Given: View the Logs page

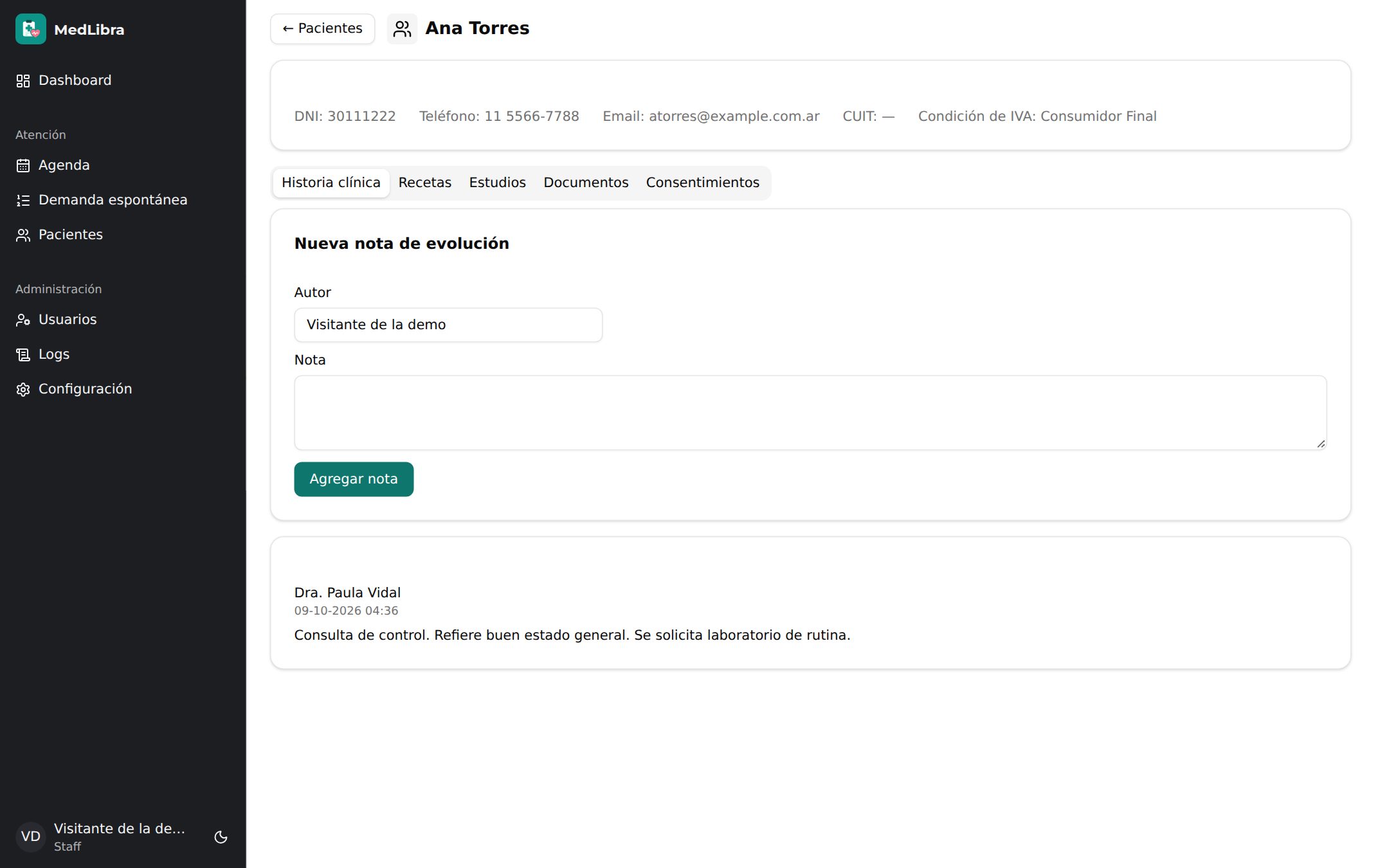Looking at the screenshot, I should (122, 354).
